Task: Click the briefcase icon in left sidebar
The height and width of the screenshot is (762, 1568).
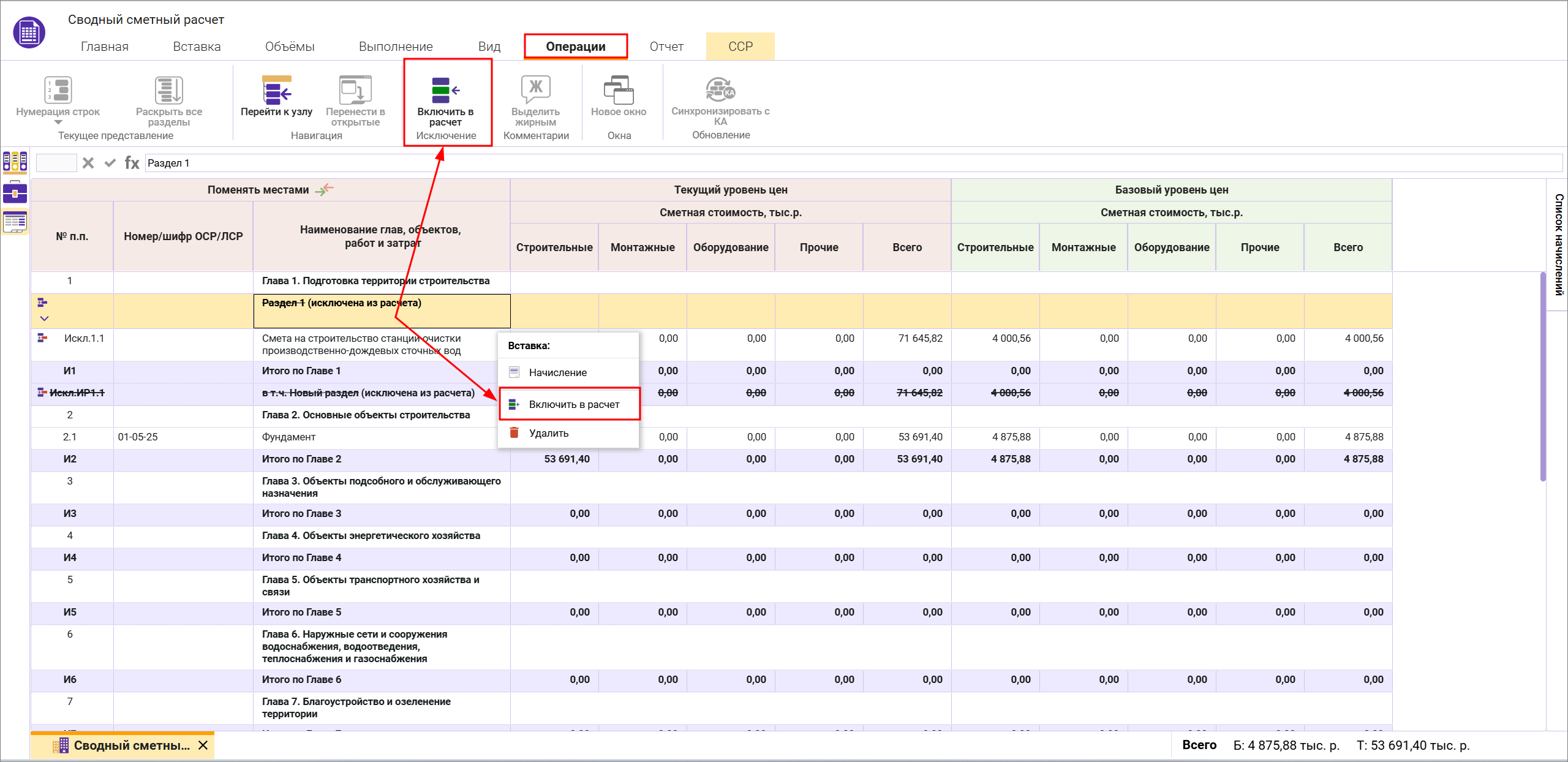Action: click(x=15, y=192)
